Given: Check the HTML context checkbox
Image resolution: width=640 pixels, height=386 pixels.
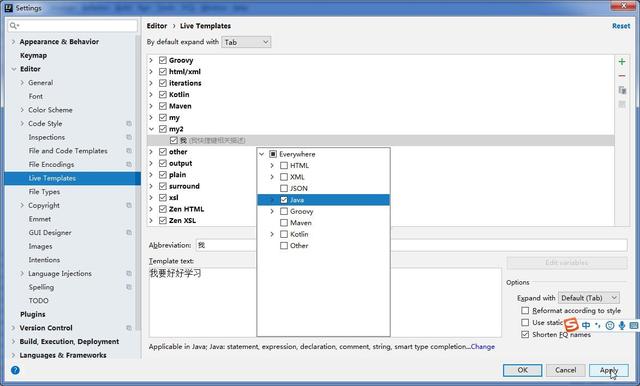Looking at the screenshot, I should tap(284, 166).
